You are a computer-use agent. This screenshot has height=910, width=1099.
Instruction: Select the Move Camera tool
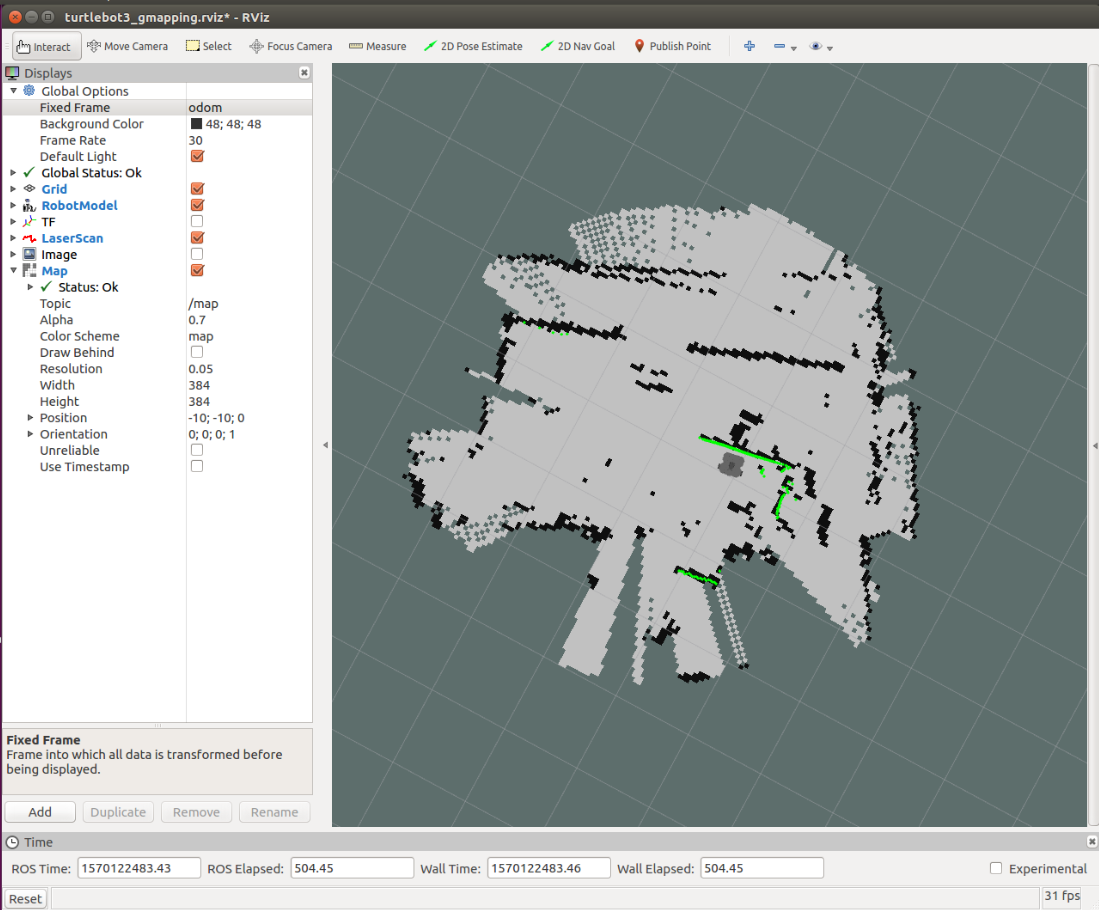point(127,46)
